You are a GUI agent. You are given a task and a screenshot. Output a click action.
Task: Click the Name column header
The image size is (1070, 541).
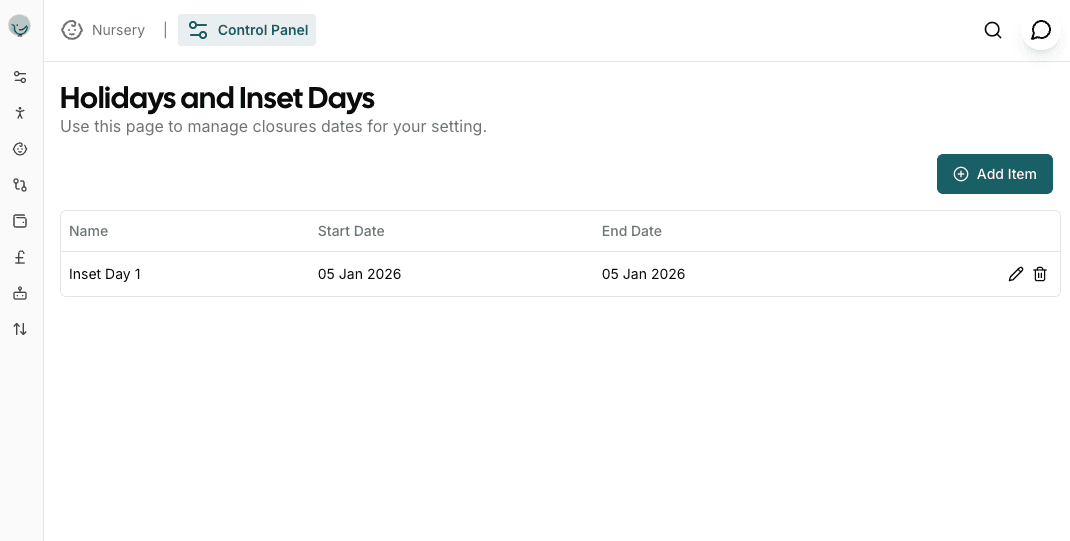click(88, 231)
